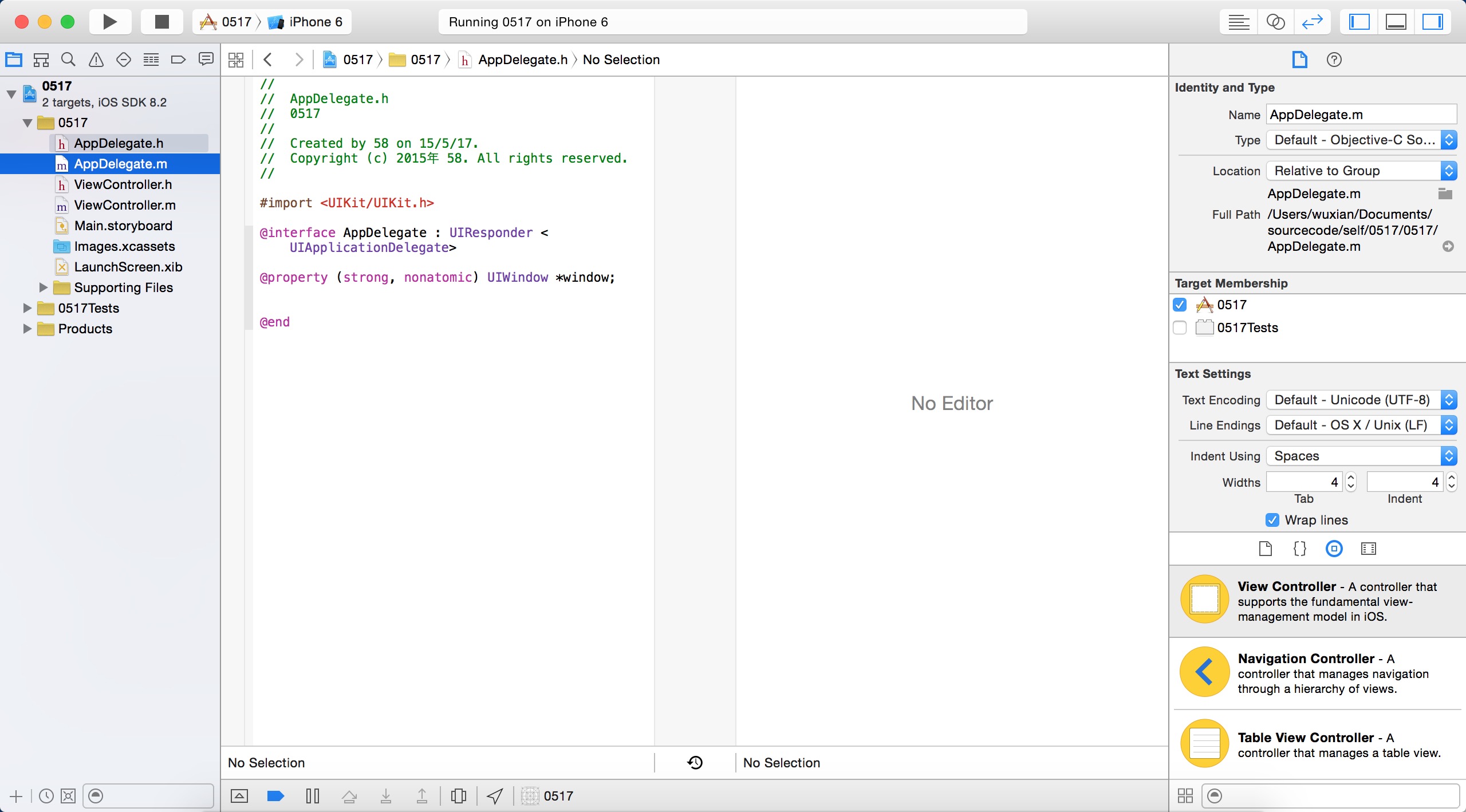Open the Test navigator tab
This screenshot has width=1466, height=812.
(x=124, y=59)
